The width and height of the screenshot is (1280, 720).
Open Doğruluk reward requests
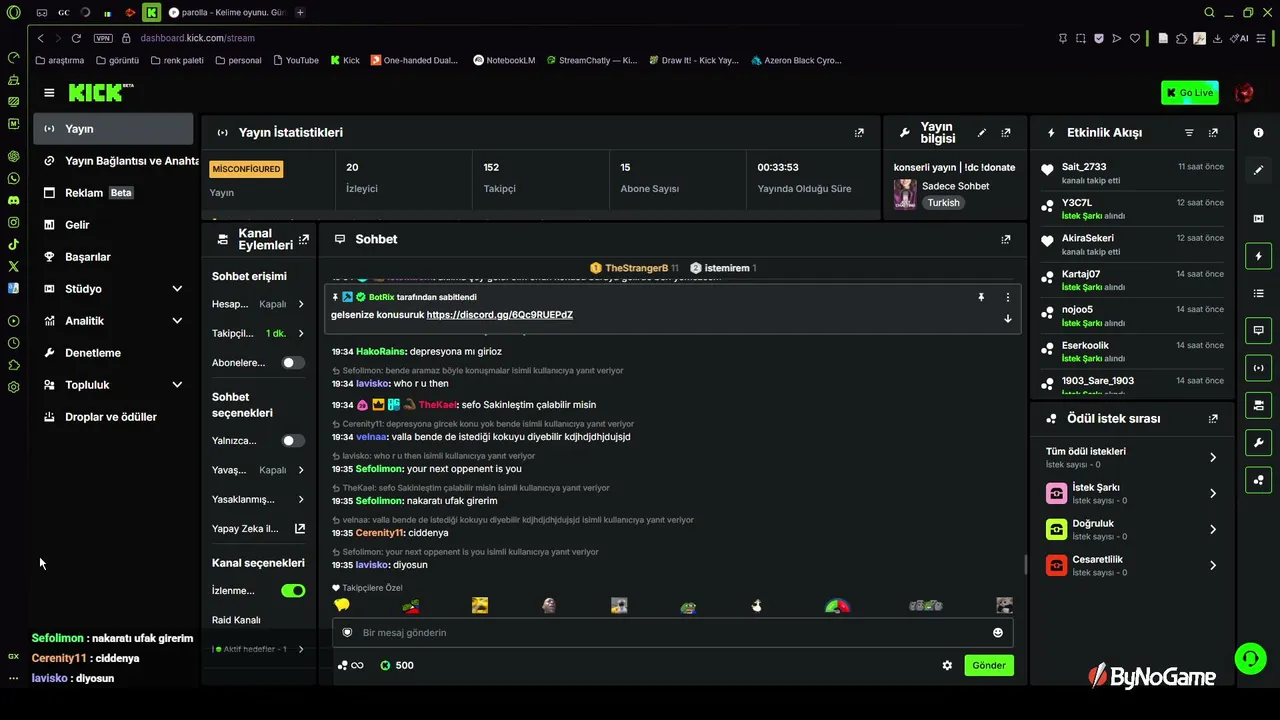(1132, 530)
